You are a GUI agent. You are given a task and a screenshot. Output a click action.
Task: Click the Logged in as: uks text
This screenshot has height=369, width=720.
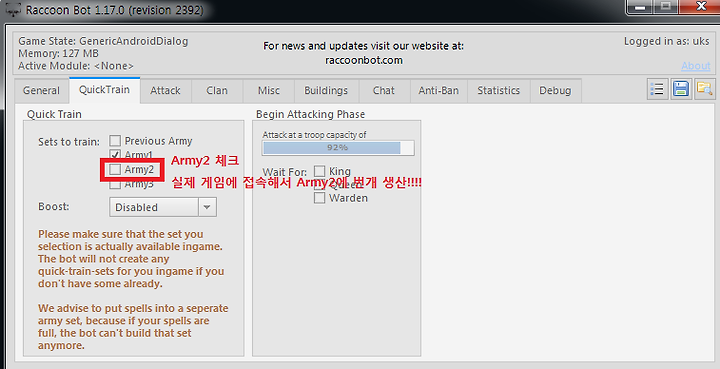pos(667,41)
